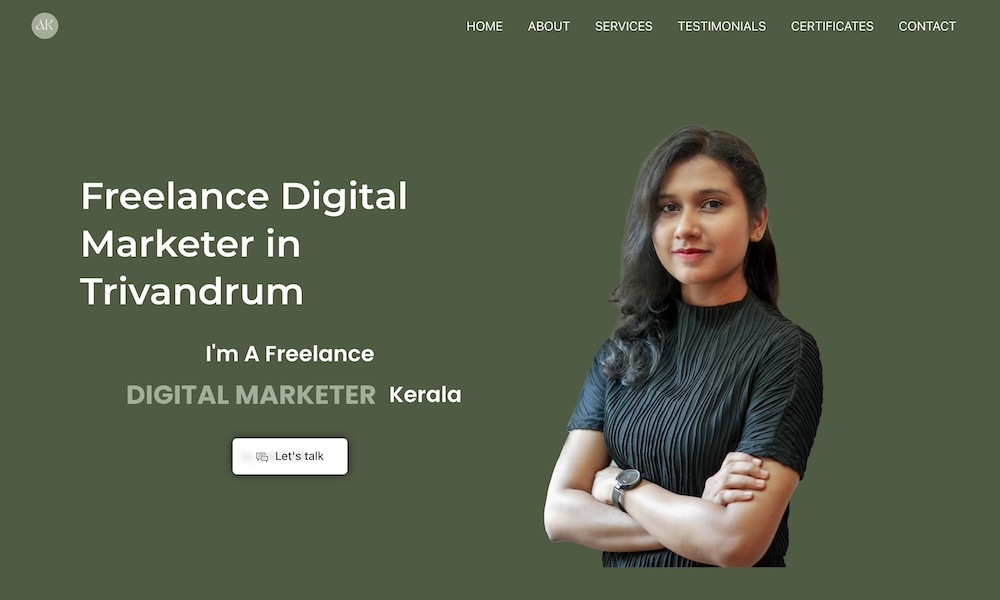Go to the ABOUT section
This screenshot has width=1000, height=600.
click(548, 26)
